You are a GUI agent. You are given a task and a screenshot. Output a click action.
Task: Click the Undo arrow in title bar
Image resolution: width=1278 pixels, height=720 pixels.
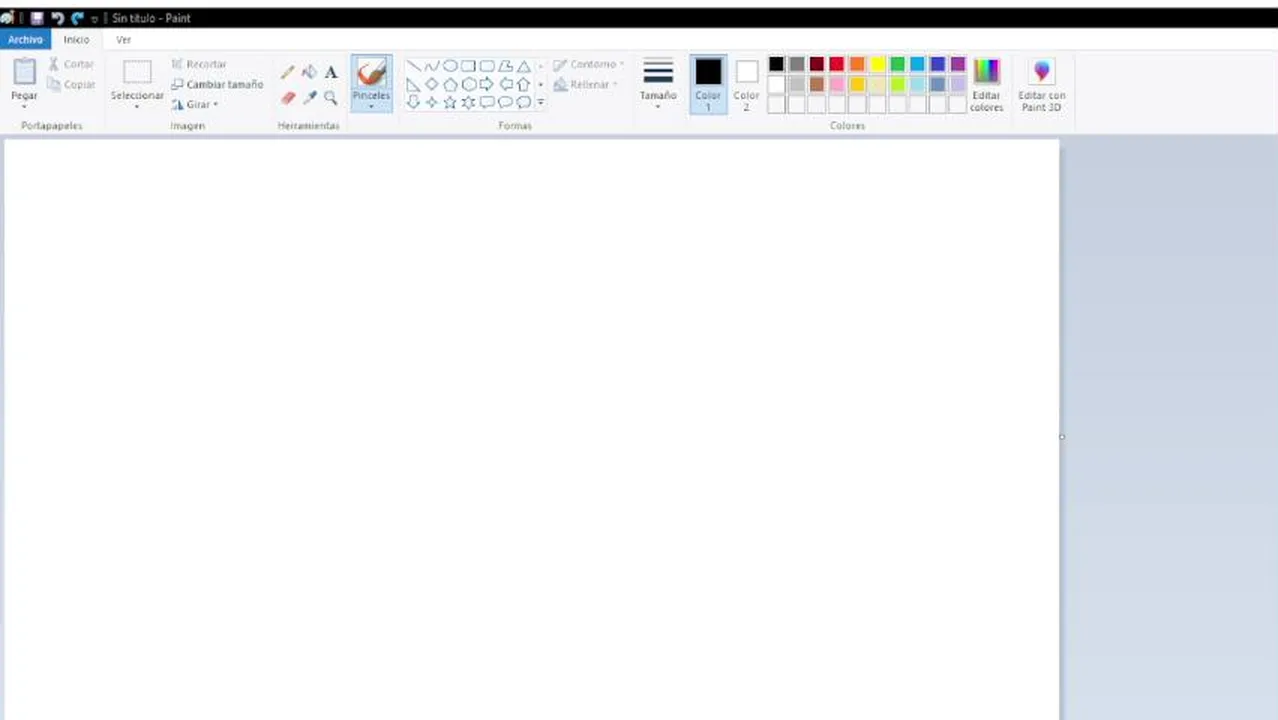coord(57,18)
